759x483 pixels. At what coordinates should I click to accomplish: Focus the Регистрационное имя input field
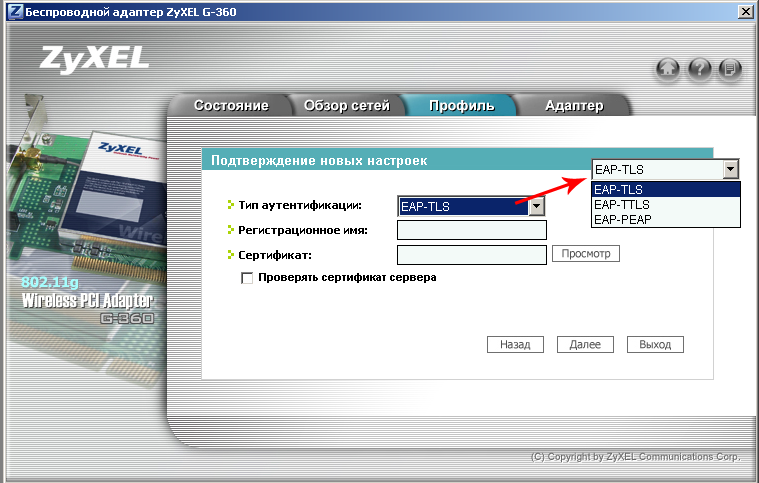click(x=471, y=230)
